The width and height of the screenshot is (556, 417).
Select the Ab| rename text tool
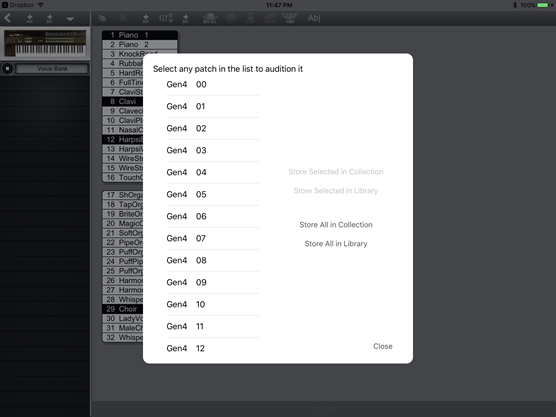[314, 18]
